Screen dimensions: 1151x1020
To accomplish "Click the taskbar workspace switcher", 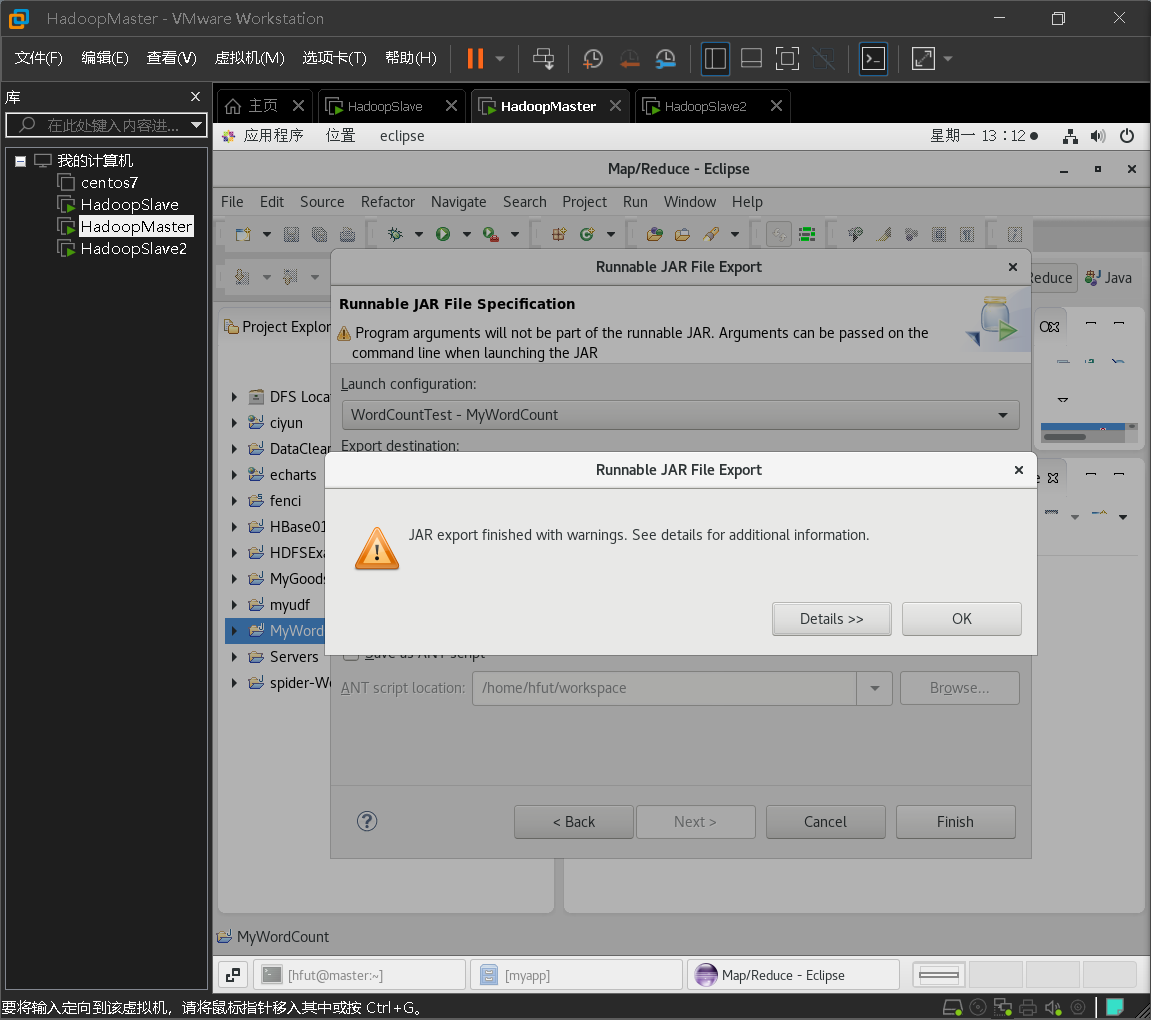I will pos(939,975).
